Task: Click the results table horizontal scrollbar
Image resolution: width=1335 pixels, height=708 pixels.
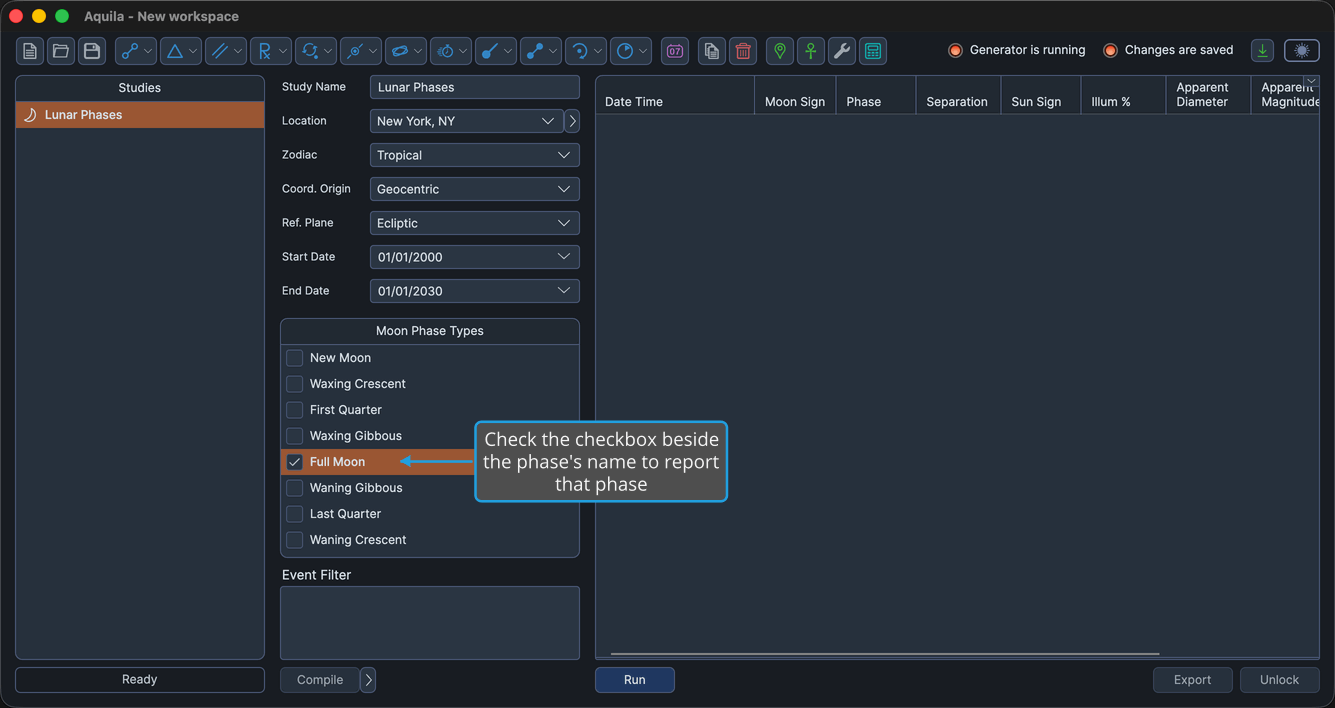Action: pyautogui.click(x=884, y=654)
